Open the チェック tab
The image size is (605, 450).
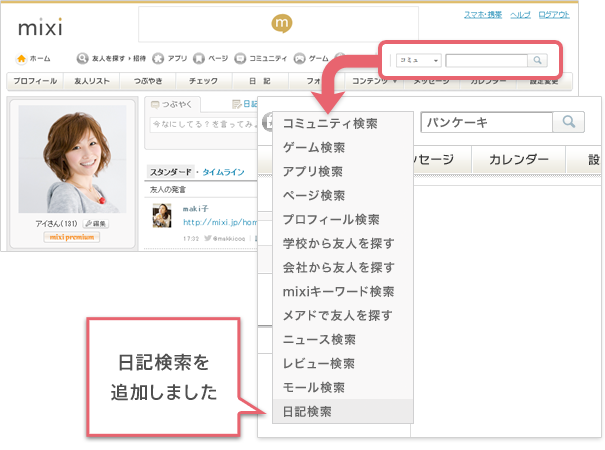point(203,81)
